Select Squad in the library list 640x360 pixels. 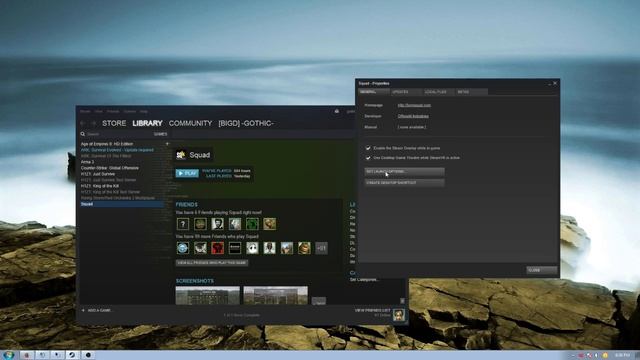click(x=122, y=204)
